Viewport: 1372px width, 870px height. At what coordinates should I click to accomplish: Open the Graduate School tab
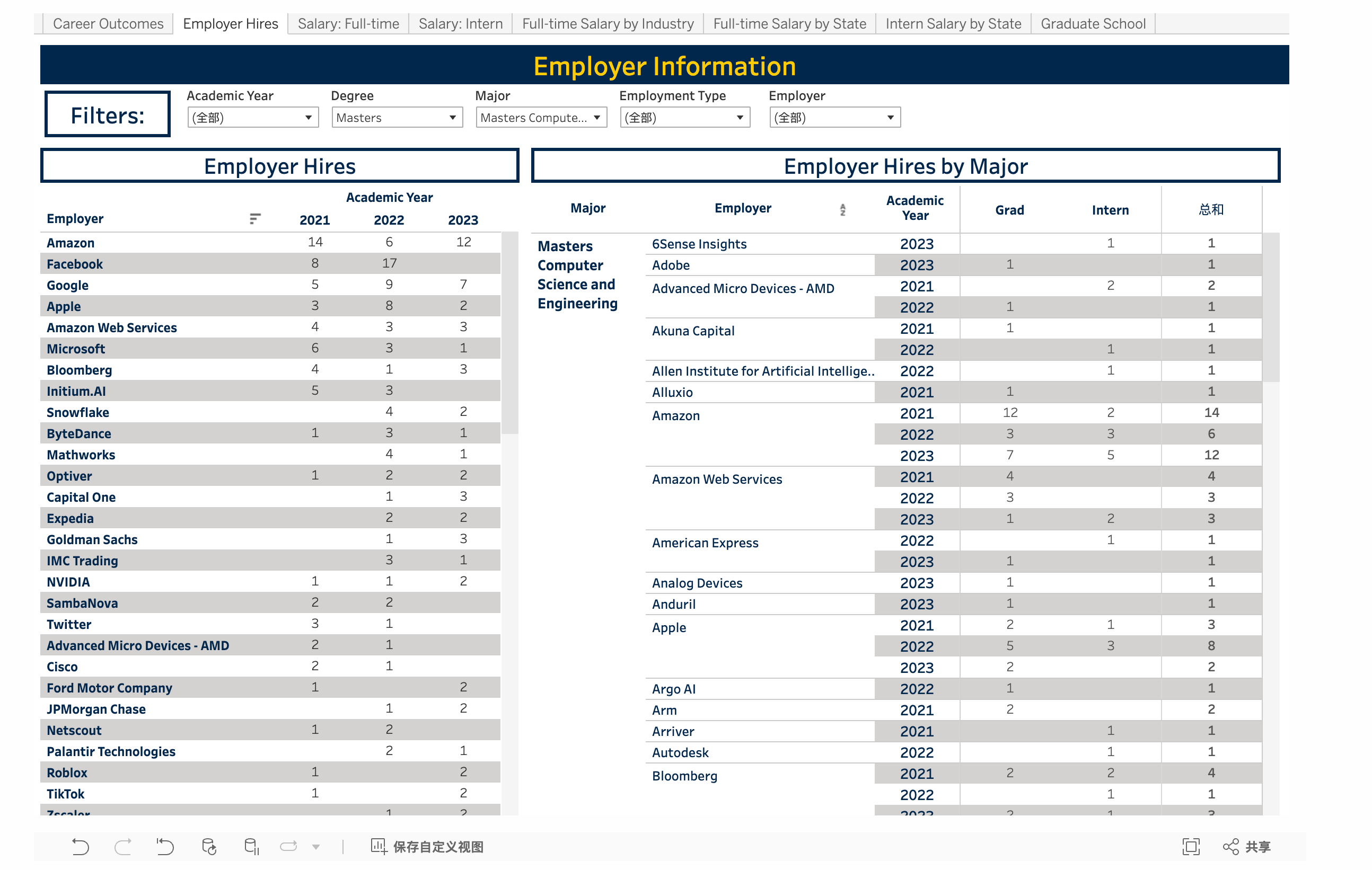[1092, 24]
